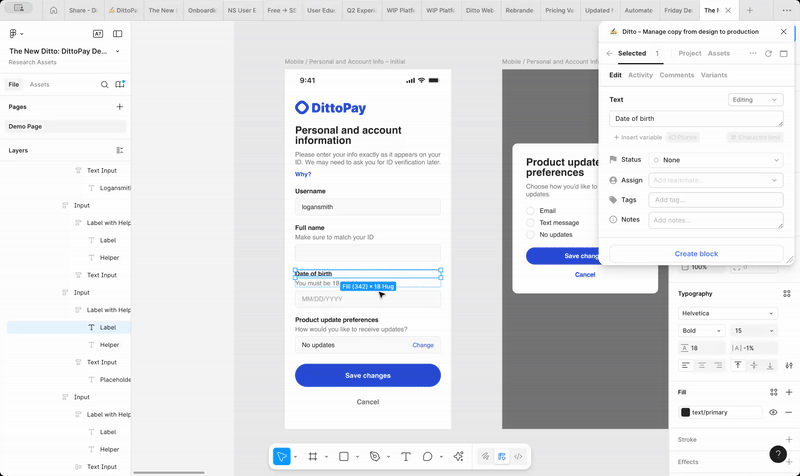Add a stroke with plus icon

click(789, 439)
